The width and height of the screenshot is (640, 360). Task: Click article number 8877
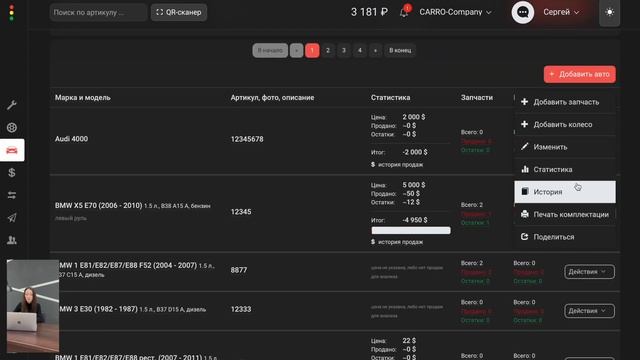click(239, 270)
